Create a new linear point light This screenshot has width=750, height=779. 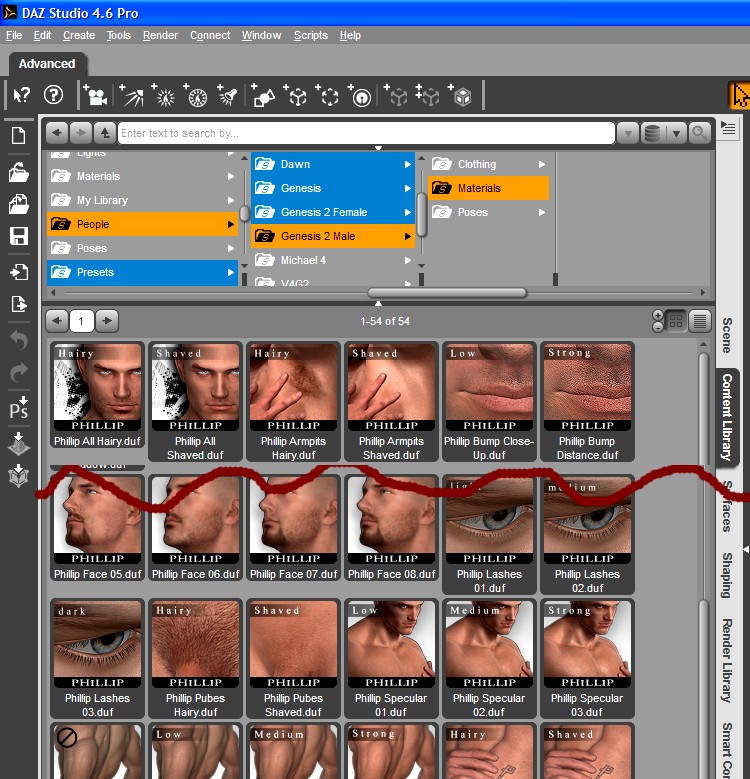tap(196, 95)
